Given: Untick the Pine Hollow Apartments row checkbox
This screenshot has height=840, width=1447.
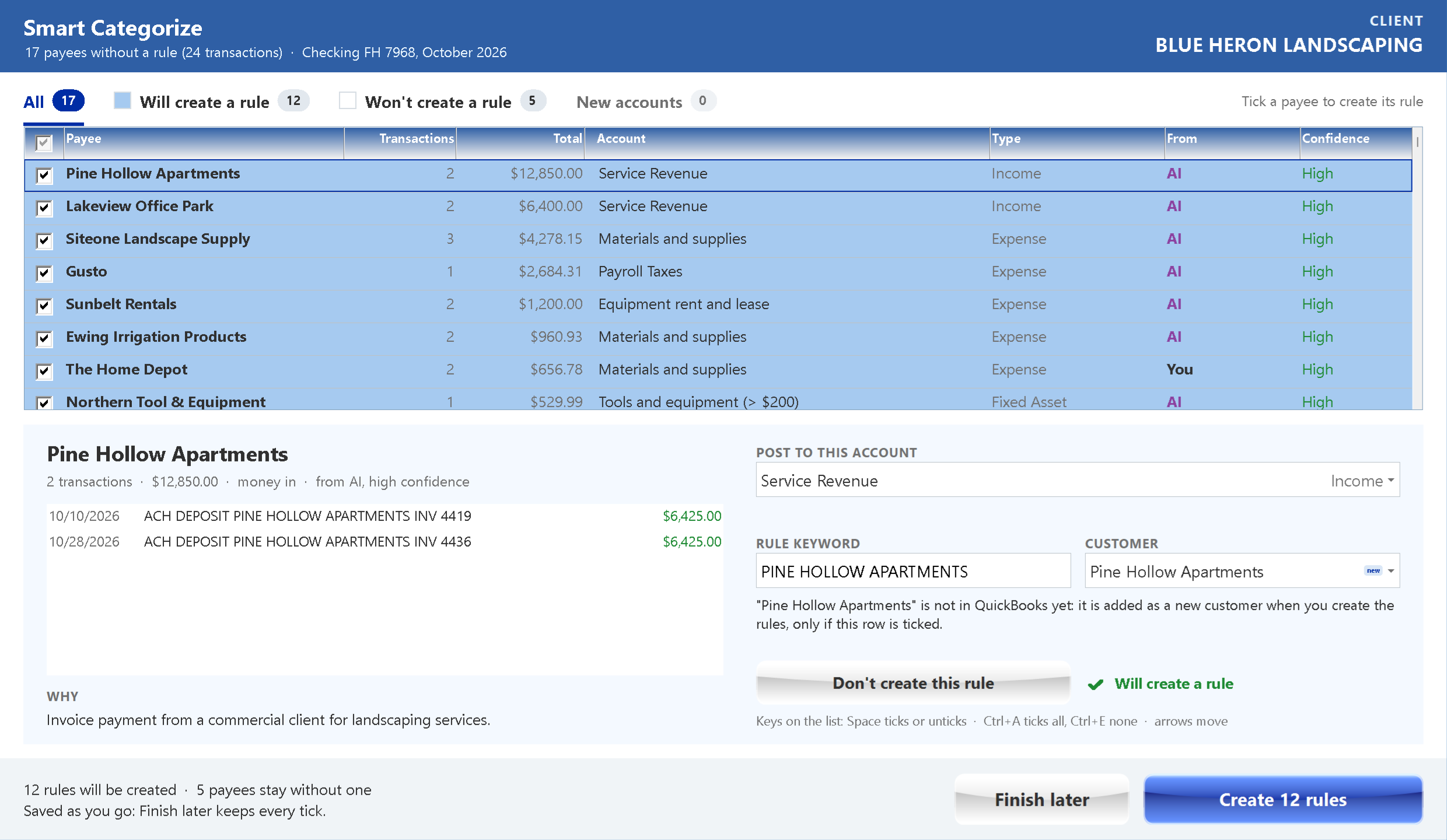Looking at the screenshot, I should click(x=44, y=175).
